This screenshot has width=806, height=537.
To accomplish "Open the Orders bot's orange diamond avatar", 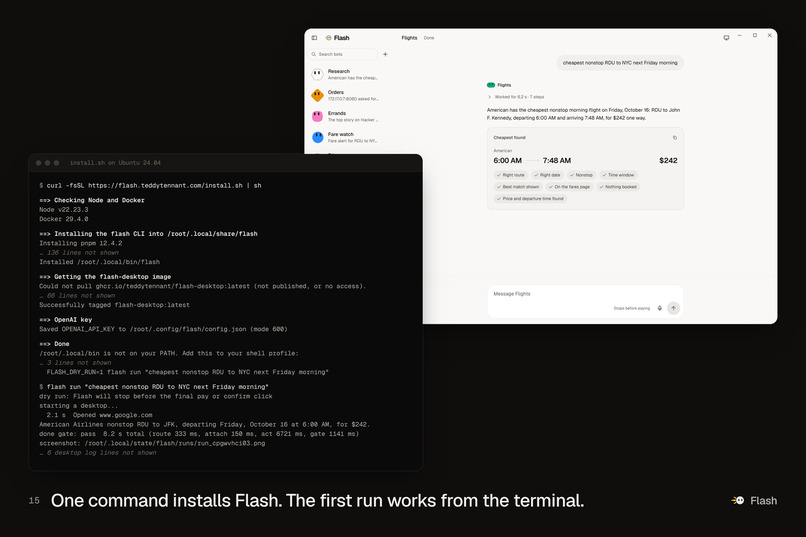I will tap(317, 95).
